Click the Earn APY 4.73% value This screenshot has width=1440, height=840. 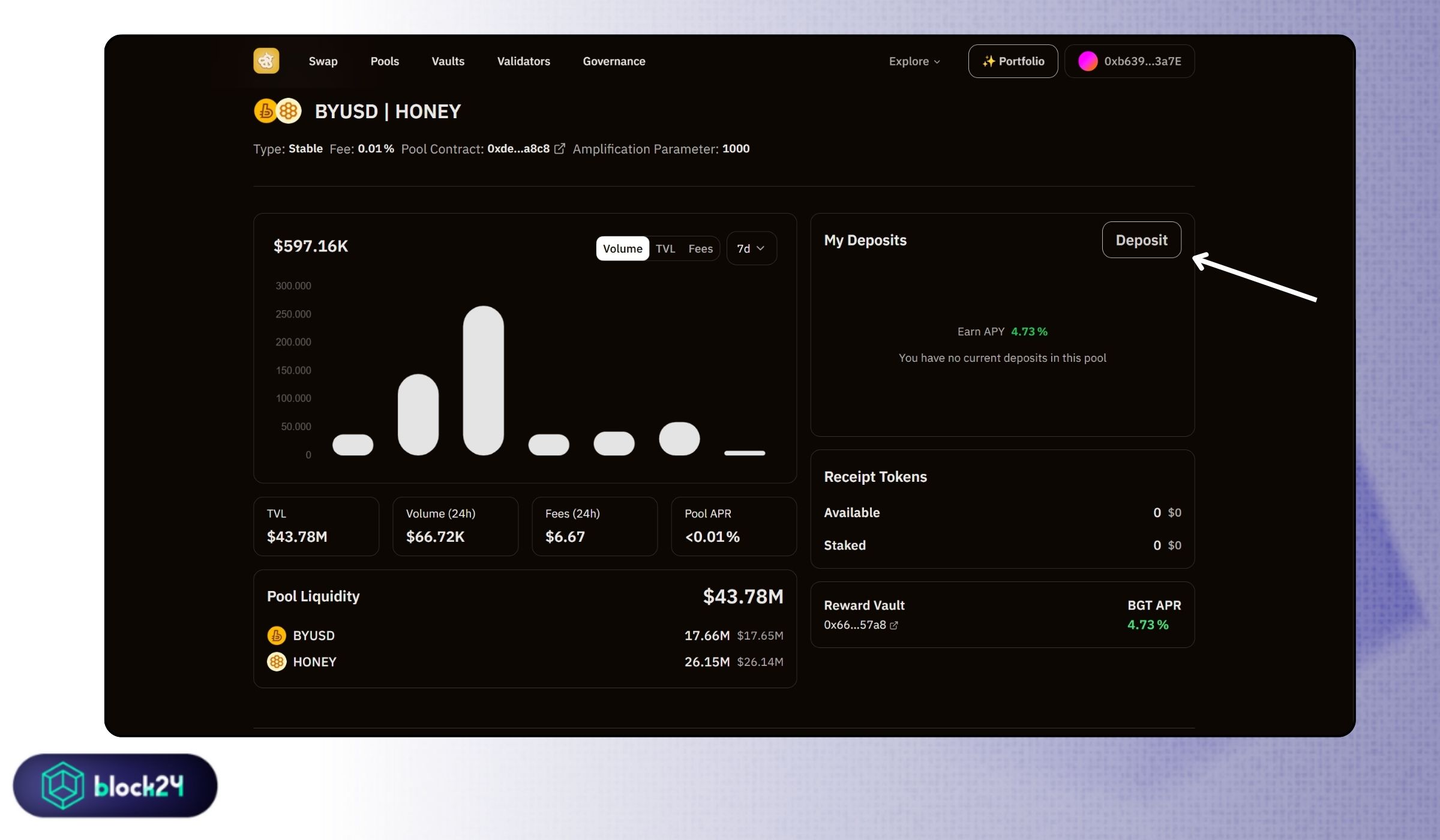coord(1029,331)
